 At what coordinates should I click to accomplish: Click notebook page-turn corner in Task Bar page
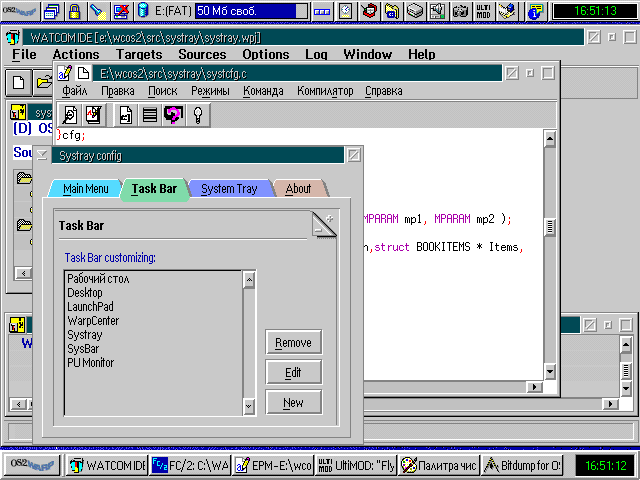pyautogui.click(x=324, y=224)
